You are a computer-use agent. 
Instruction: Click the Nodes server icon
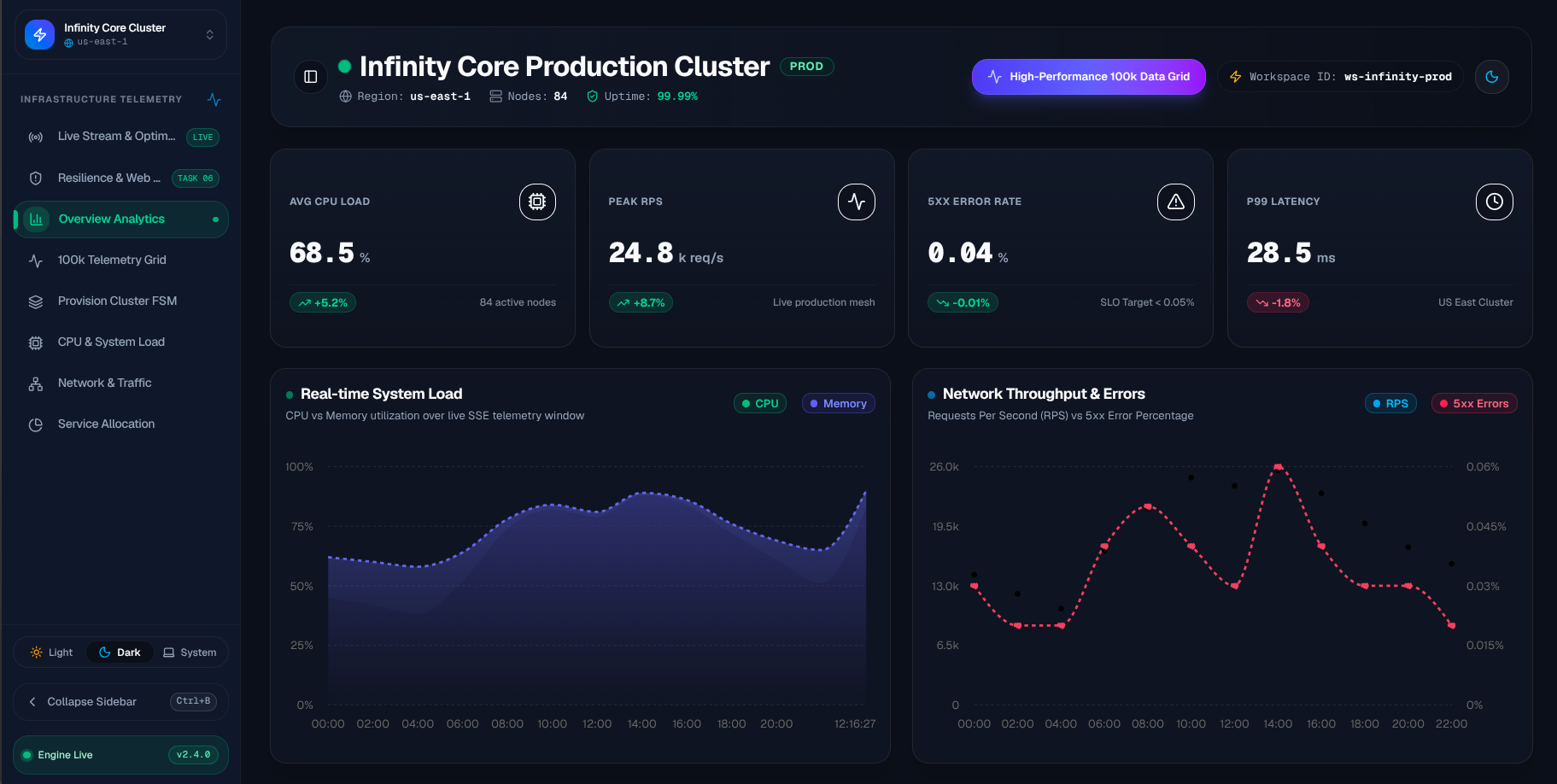[495, 97]
